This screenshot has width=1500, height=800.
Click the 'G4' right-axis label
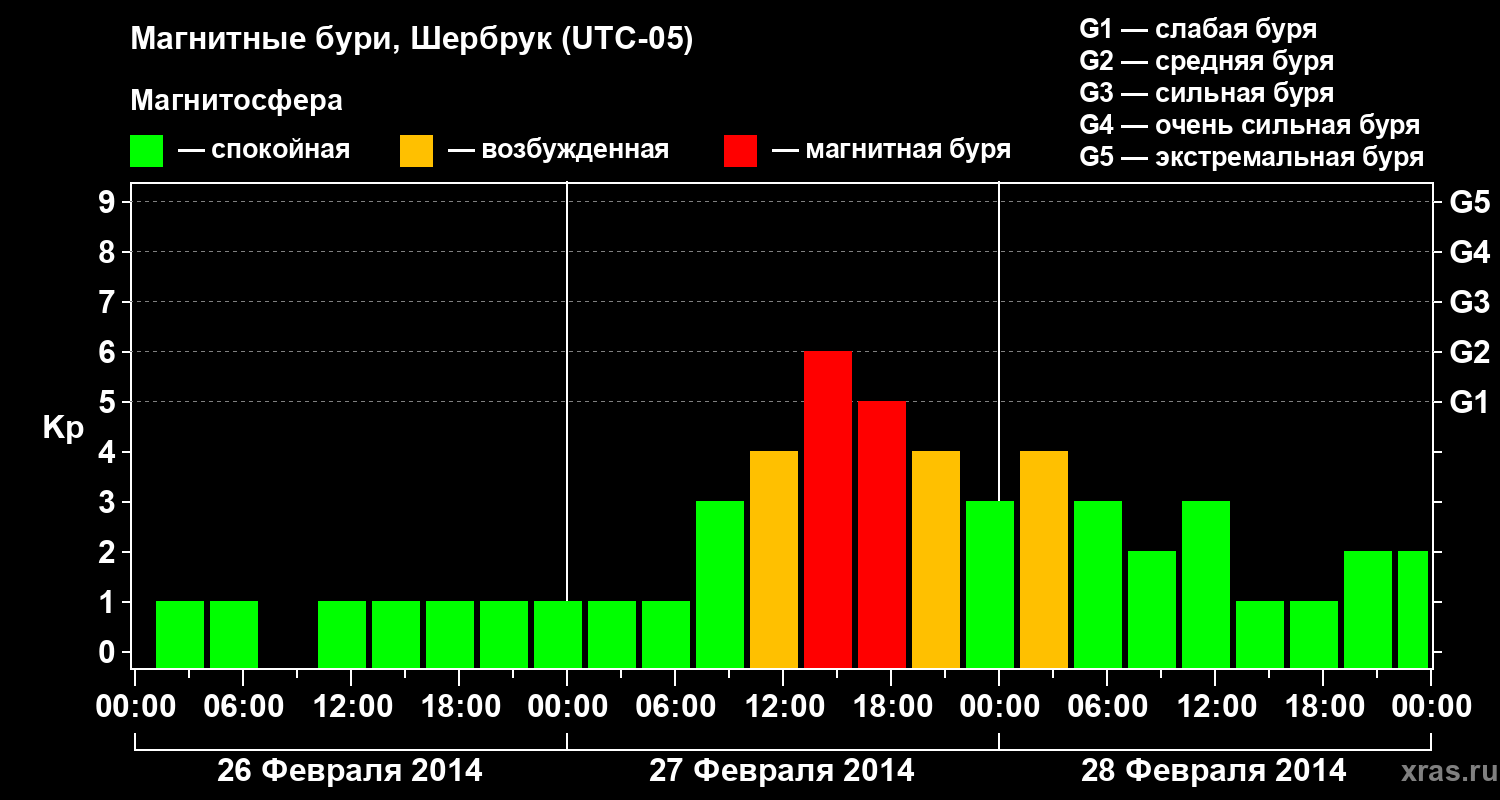click(x=1469, y=252)
